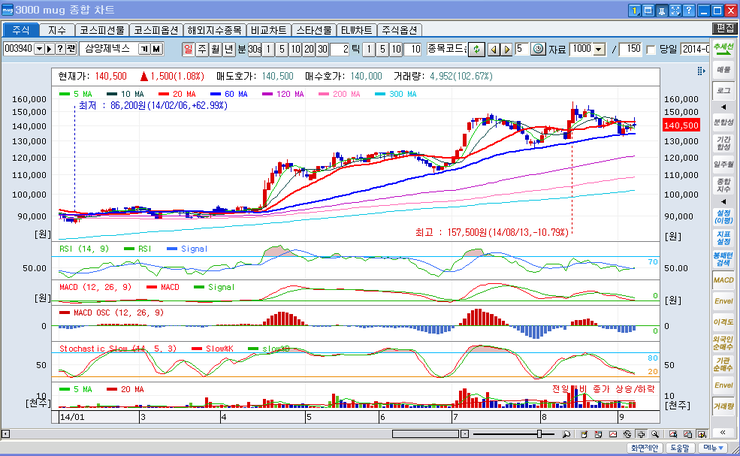Viewport: 740px width, 456px height.
Task: Select the 30 minute interval button
Action: coord(322,49)
